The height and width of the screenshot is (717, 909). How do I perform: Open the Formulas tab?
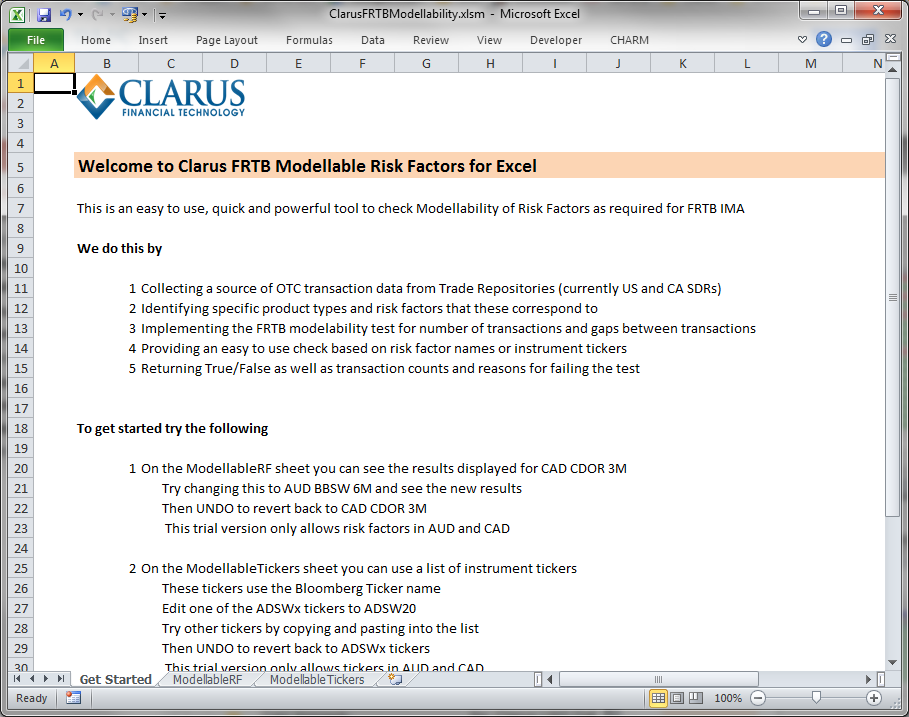click(x=309, y=40)
